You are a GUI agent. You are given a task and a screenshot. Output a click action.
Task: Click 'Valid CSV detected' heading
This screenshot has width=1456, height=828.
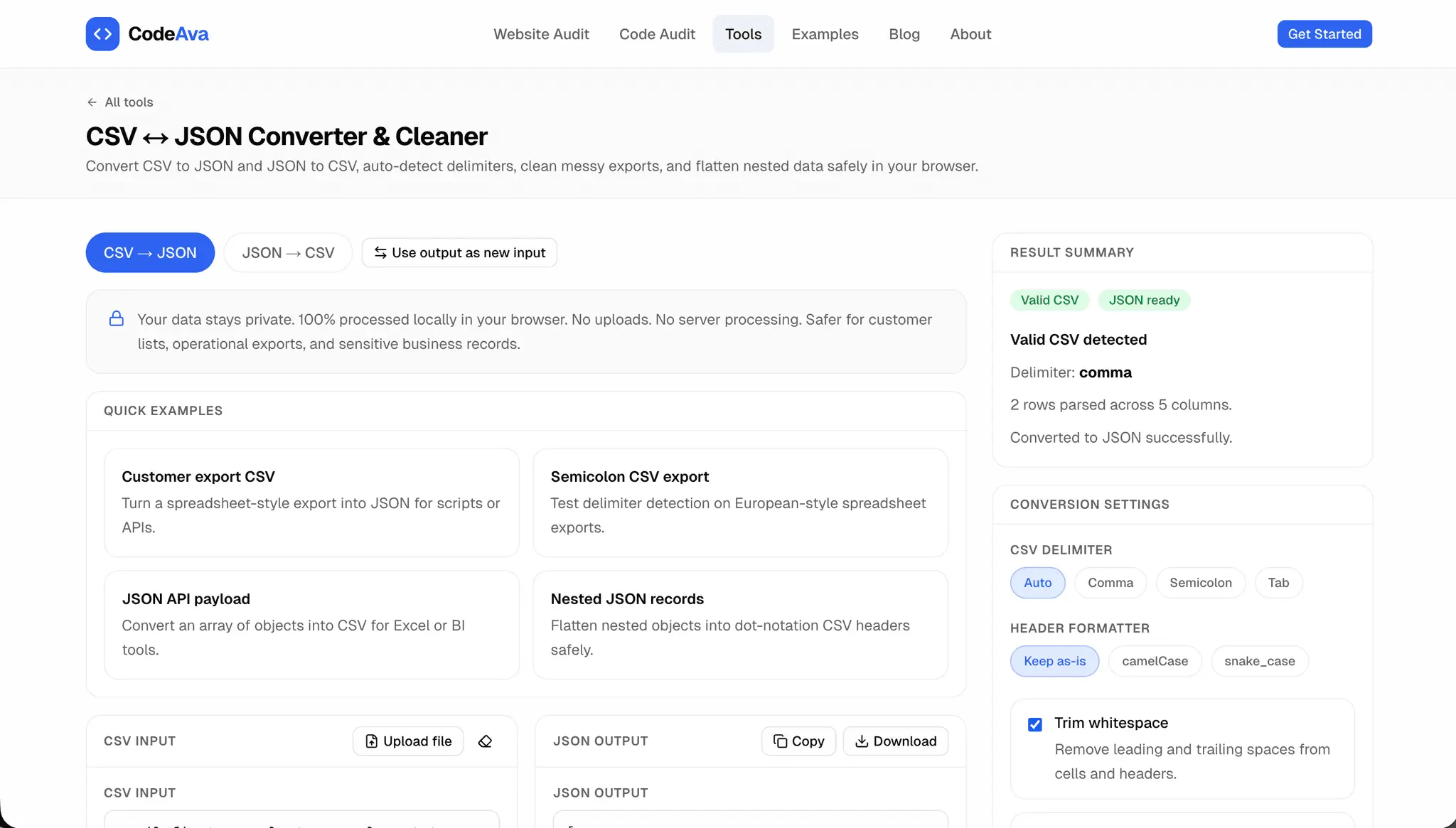(x=1078, y=340)
